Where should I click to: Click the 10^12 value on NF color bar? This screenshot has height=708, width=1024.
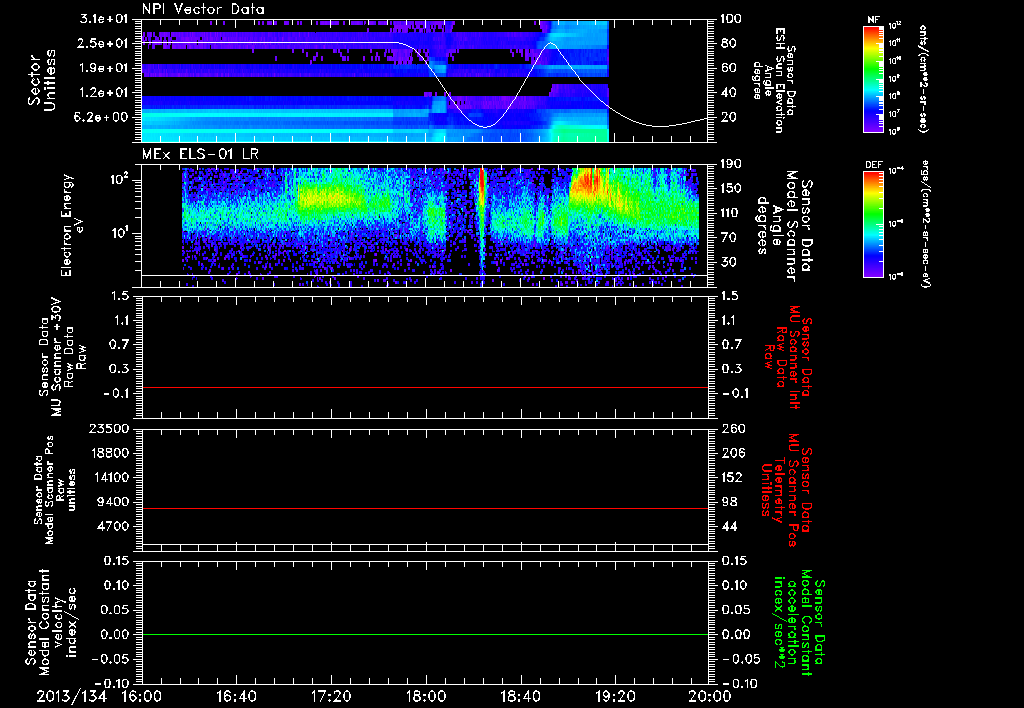tap(895, 27)
